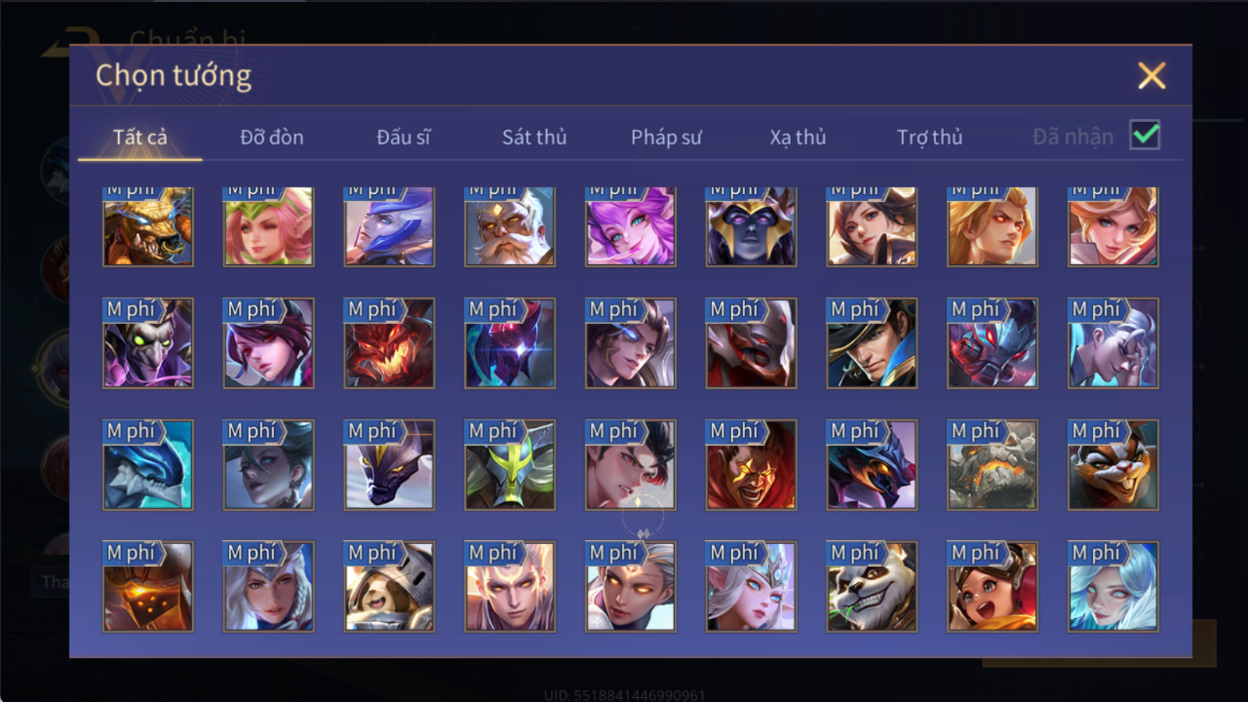Pick the pirate captain hero with hat

pos(872,343)
